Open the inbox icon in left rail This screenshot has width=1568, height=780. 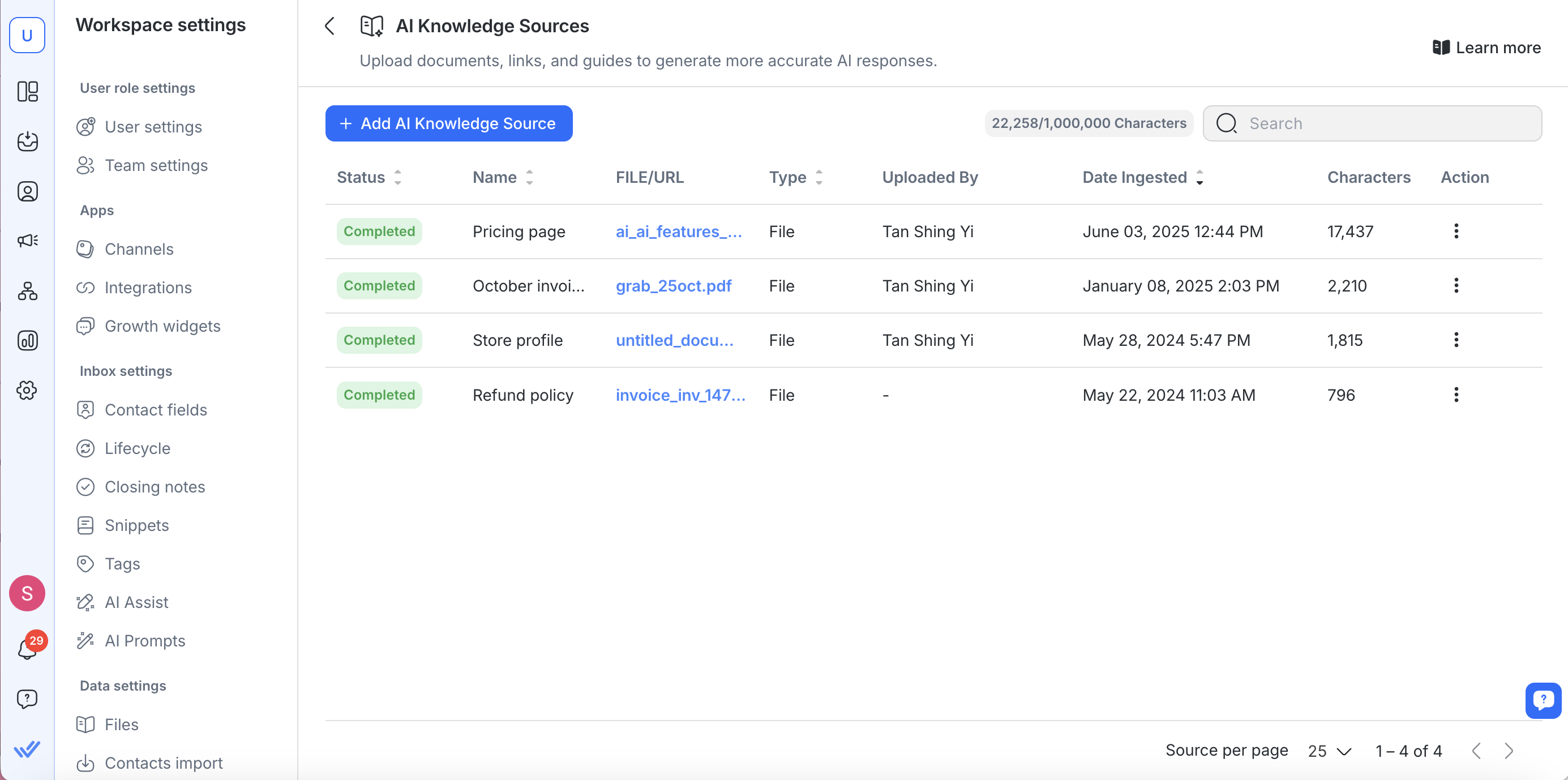[27, 142]
